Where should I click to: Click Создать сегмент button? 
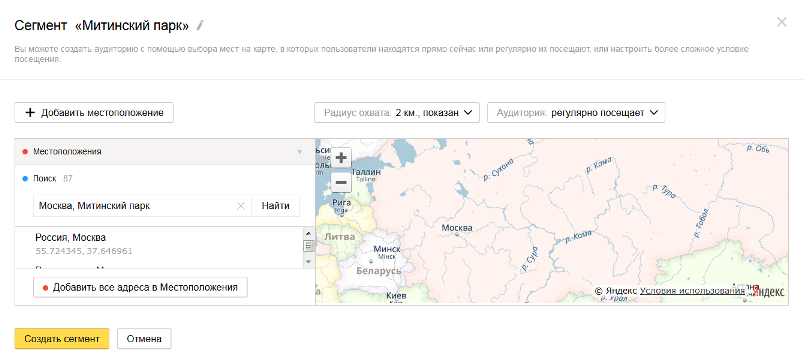[x=61, y=338]
